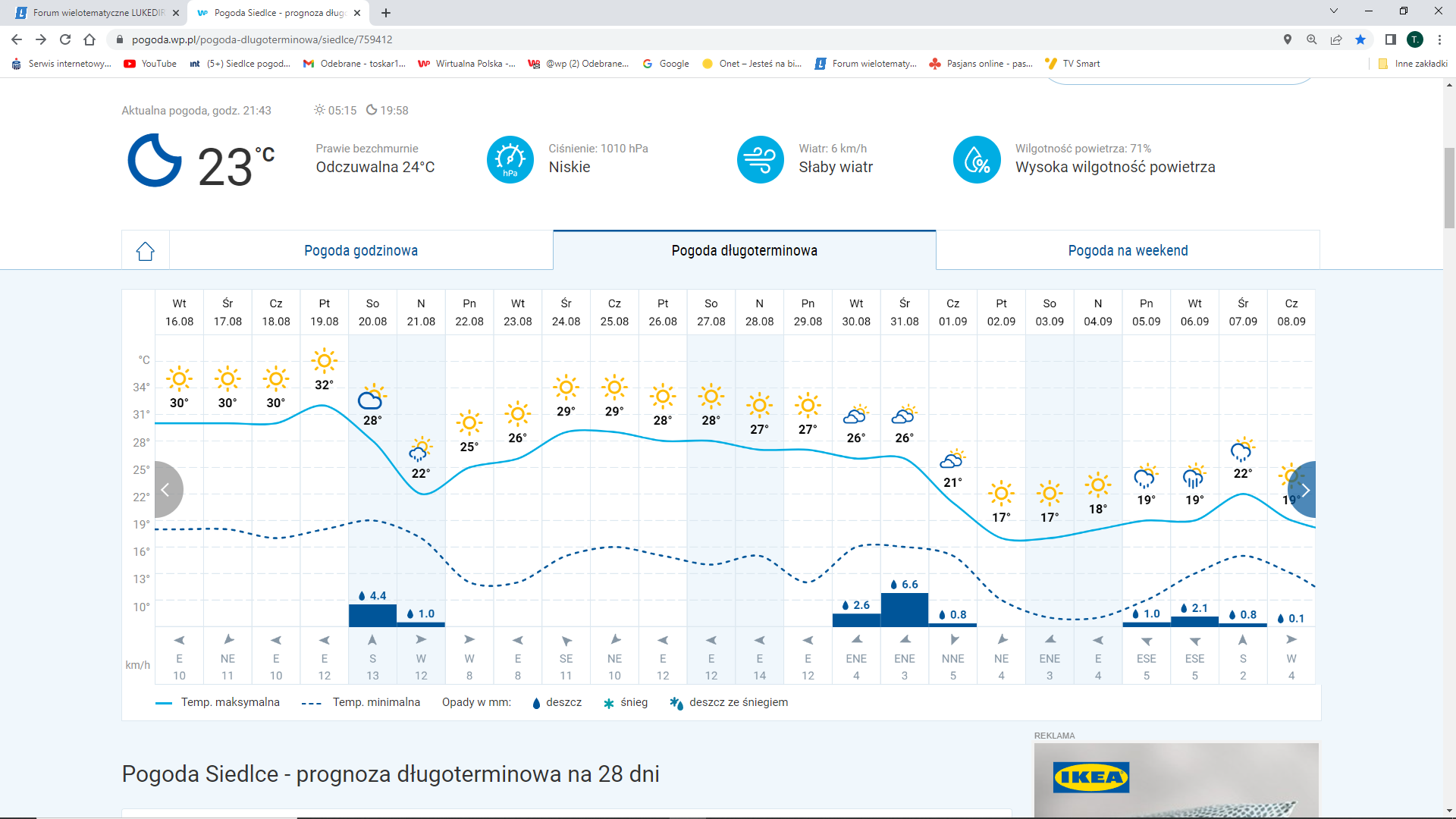Image resolution: width=1456 pixels, height=819 pixels.
Task: Click the page vertical scrollbar thumb
Action: (1449, 187)
